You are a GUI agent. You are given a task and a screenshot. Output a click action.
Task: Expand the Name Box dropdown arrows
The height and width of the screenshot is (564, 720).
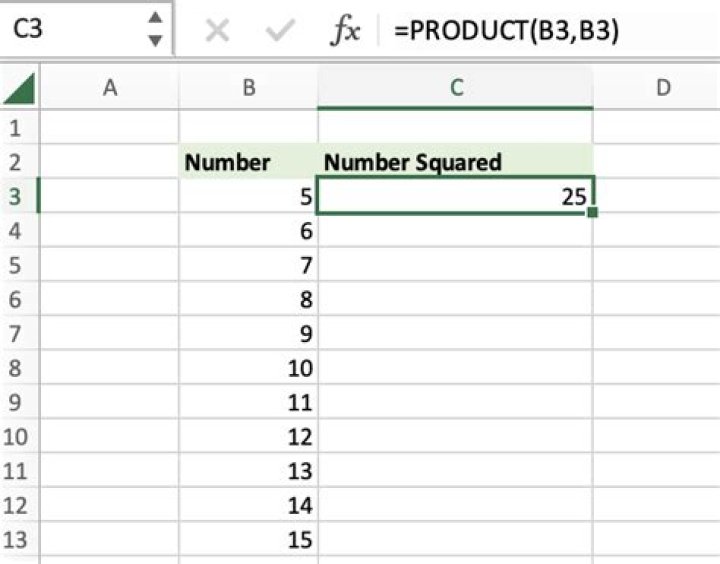154,29
